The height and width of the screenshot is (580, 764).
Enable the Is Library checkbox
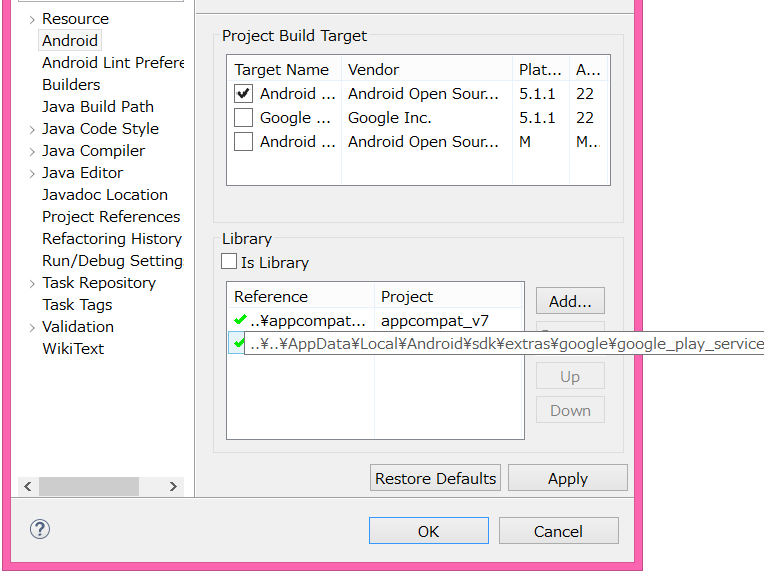pos(230,263)
